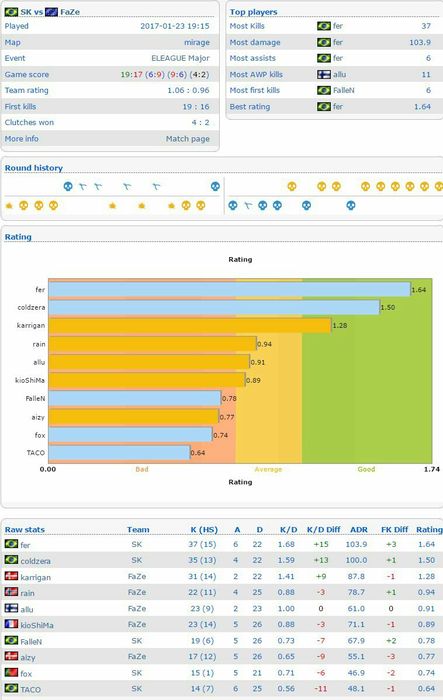This screenshot has height=700, width=443.
Task: Open TACO player page in Raw stats
Action: [x=30, y=689]
